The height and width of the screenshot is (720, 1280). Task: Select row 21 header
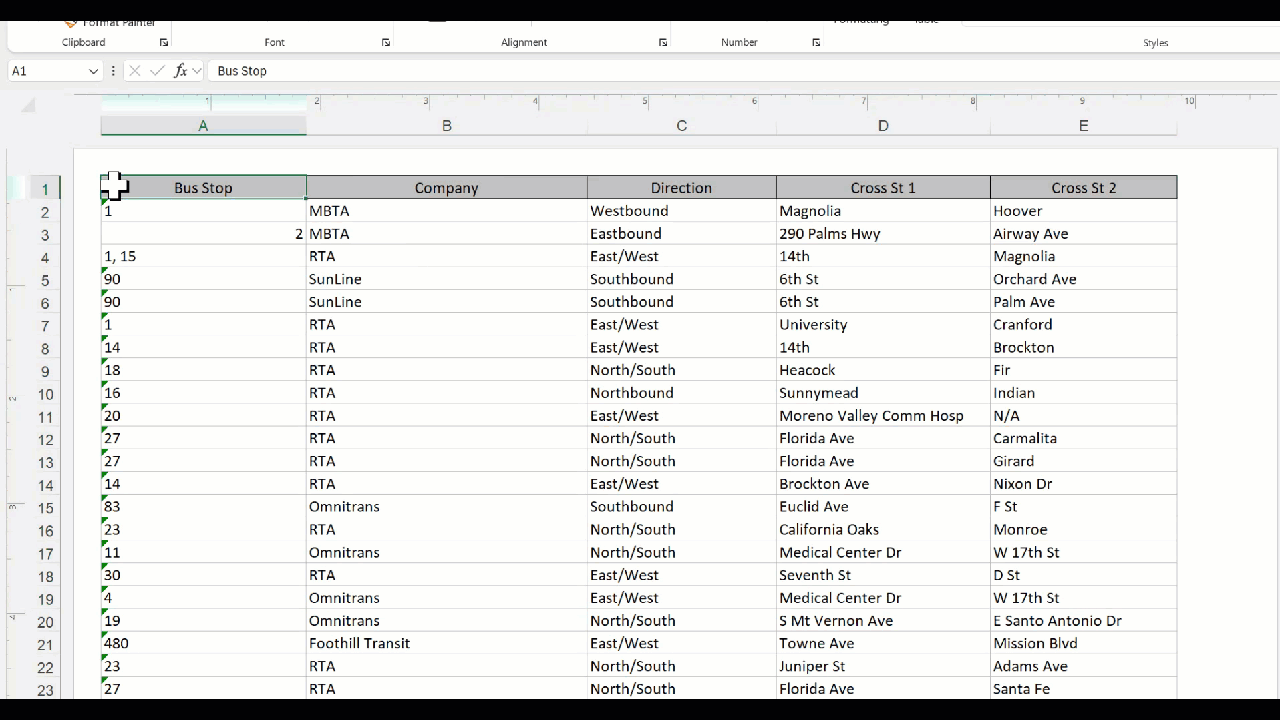(x=45, y=645)
